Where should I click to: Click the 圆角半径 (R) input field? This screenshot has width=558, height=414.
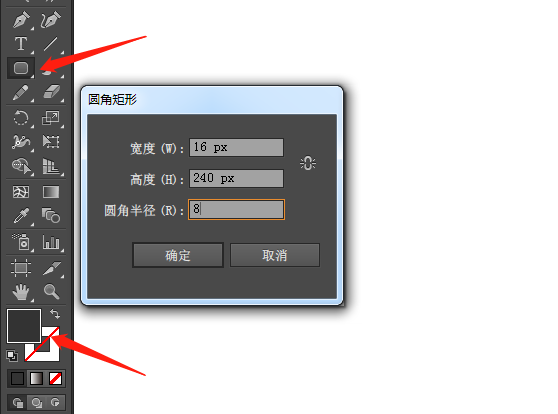[x=236, y=209]
